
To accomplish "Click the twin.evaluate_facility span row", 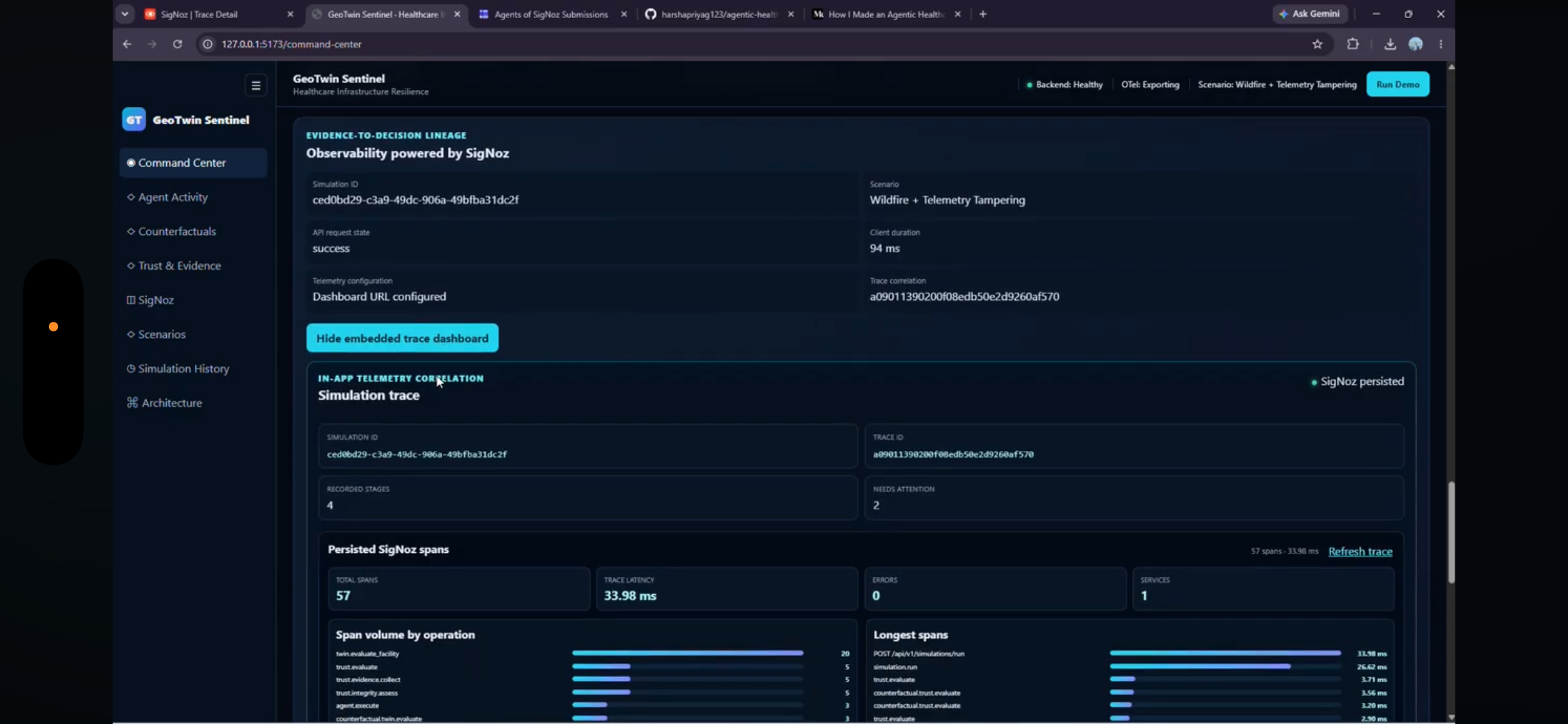I will 592,653.
